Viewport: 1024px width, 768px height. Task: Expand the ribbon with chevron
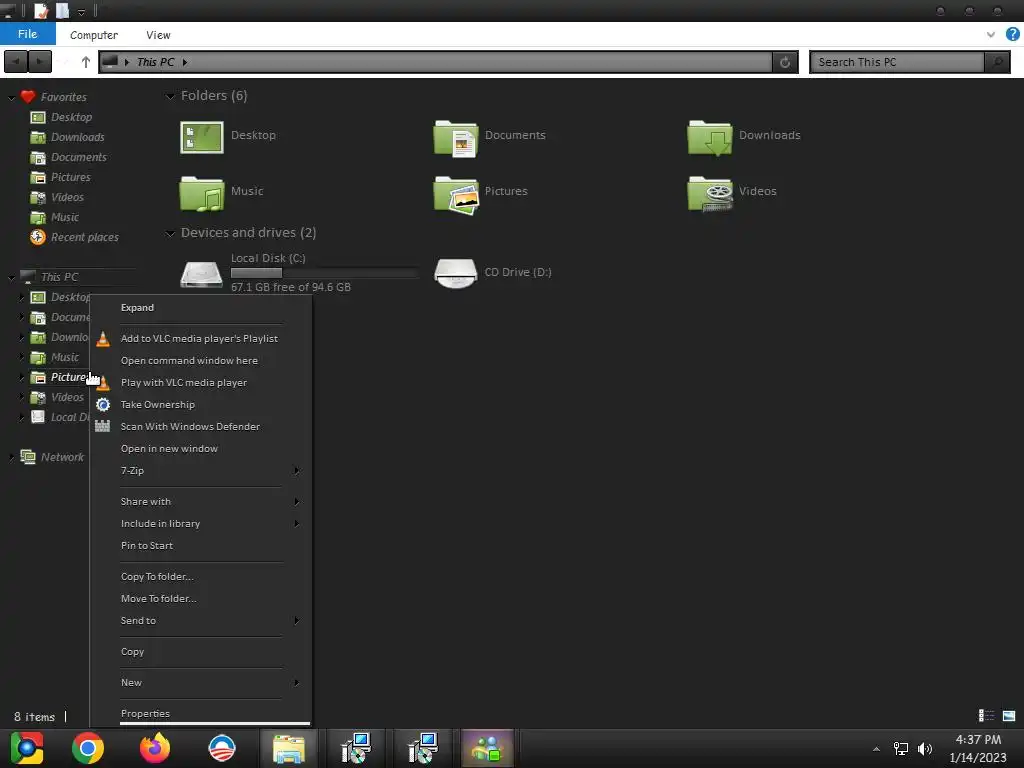coord(991,35)
